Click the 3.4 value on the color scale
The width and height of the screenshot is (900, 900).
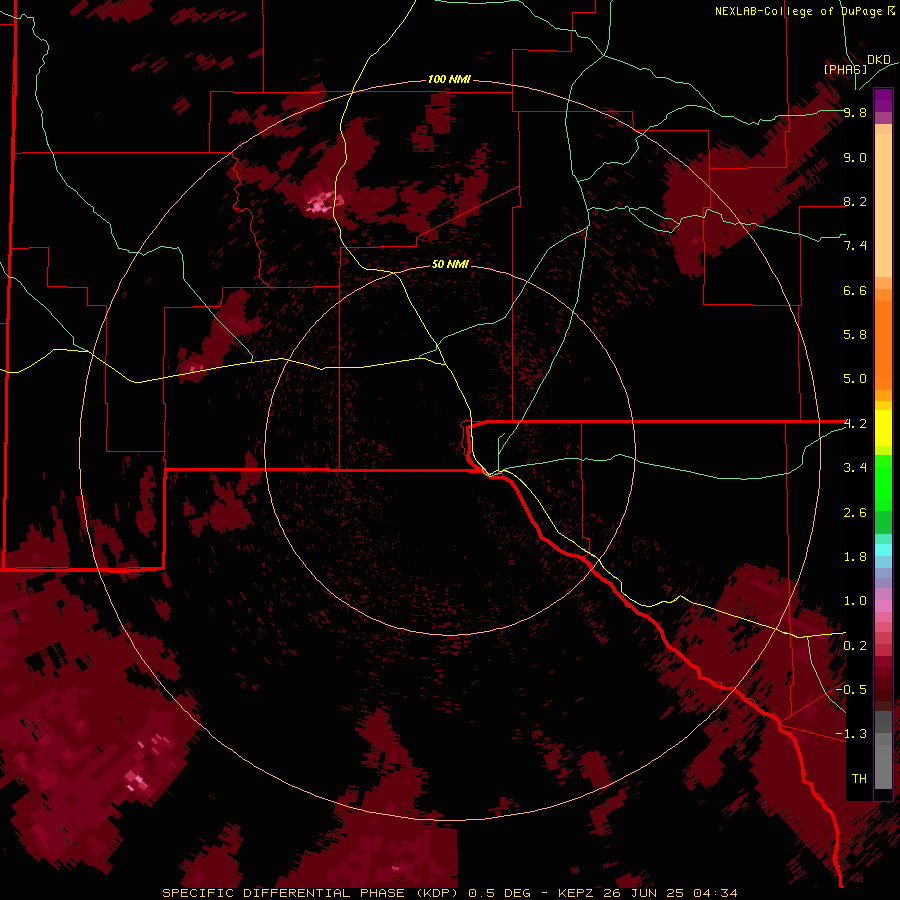[855, 468]
